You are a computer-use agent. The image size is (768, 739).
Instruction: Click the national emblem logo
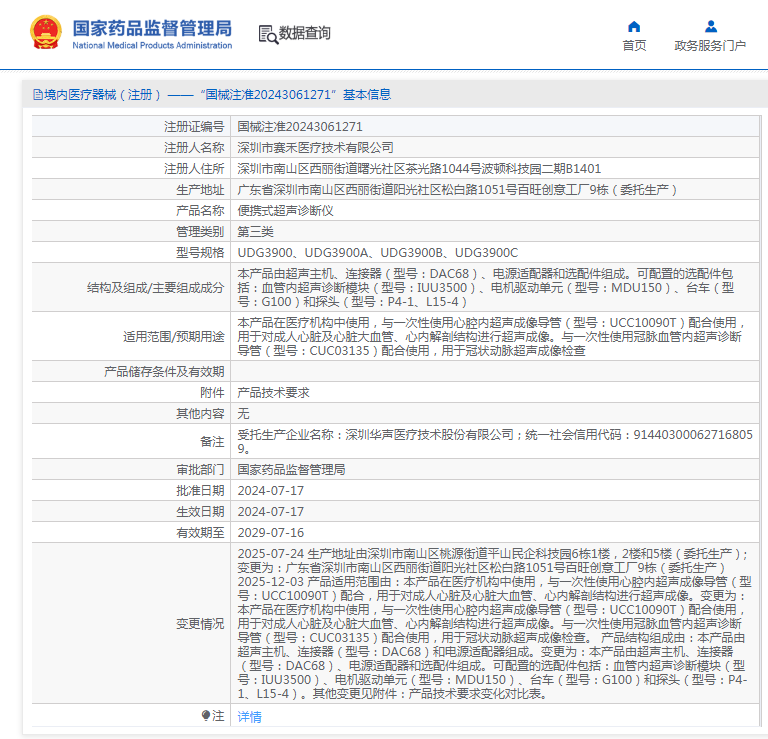pos(46,32)
